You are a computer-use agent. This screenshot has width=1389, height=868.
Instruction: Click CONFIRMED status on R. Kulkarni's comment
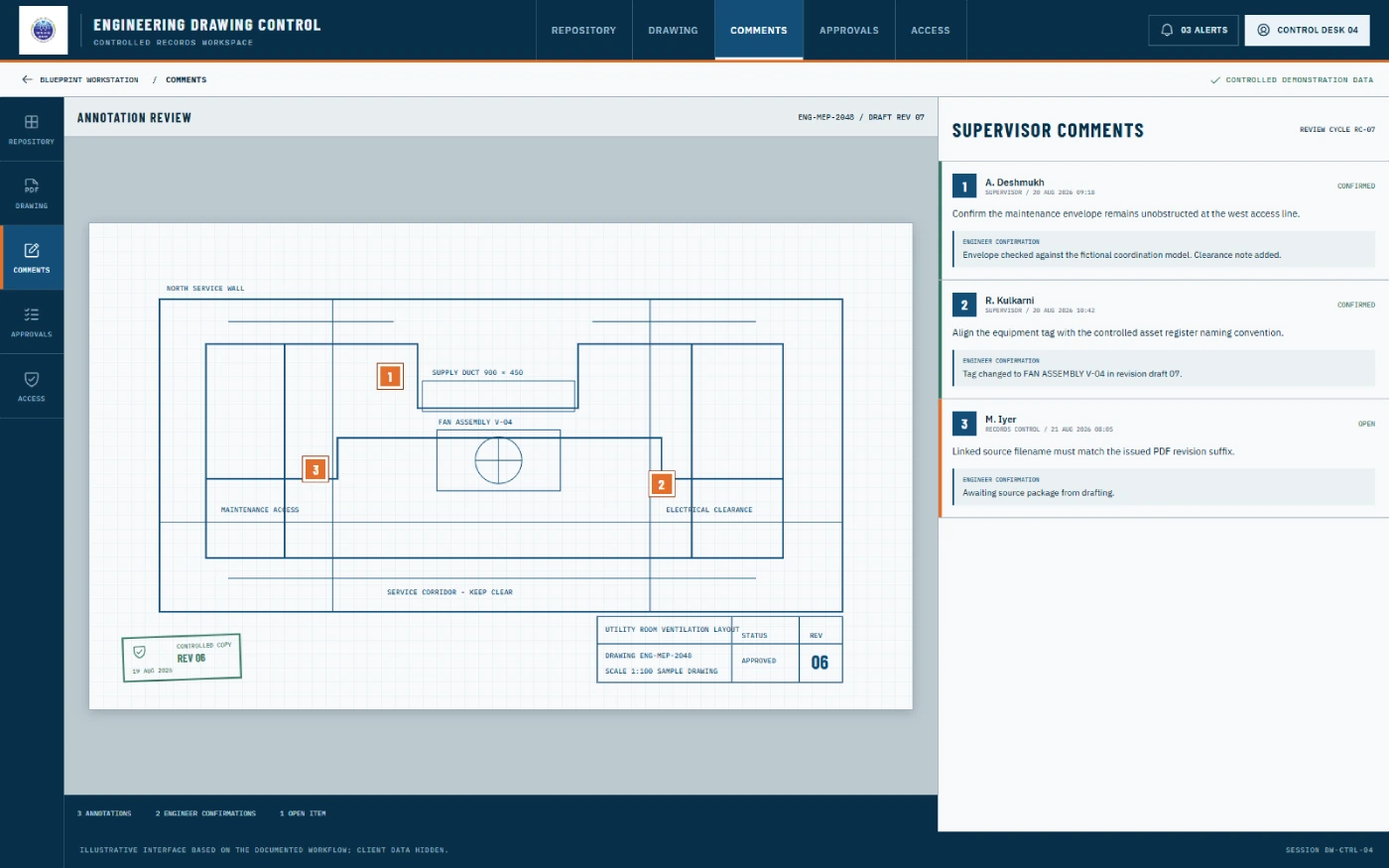click(1356, 305)
